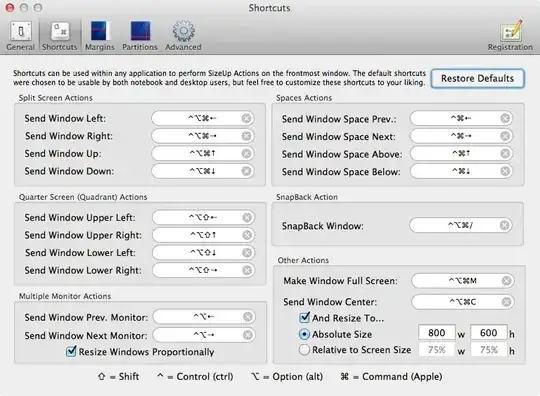Edit the Send Window Center shortcut field
Image resolution: width=540 pixels, height=396 pixels.
click(x=463, y=302)
